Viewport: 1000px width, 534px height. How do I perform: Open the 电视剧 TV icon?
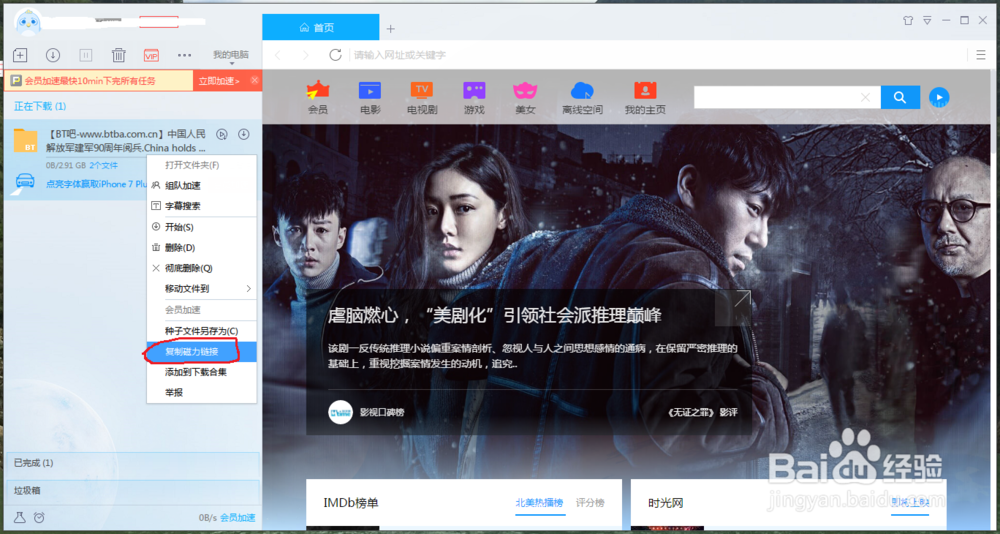coord(422,98)
